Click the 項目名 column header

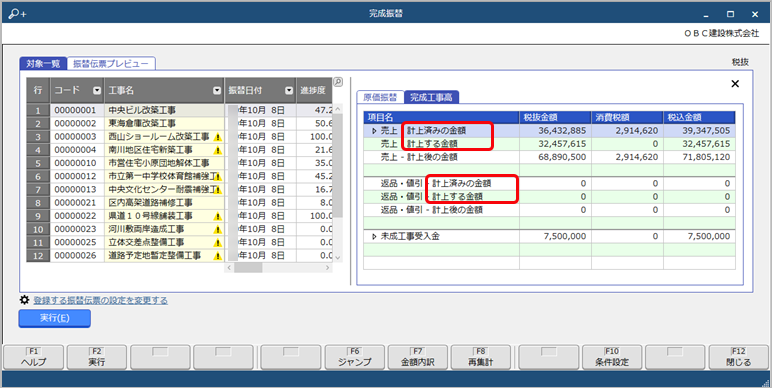pos(442,117)
